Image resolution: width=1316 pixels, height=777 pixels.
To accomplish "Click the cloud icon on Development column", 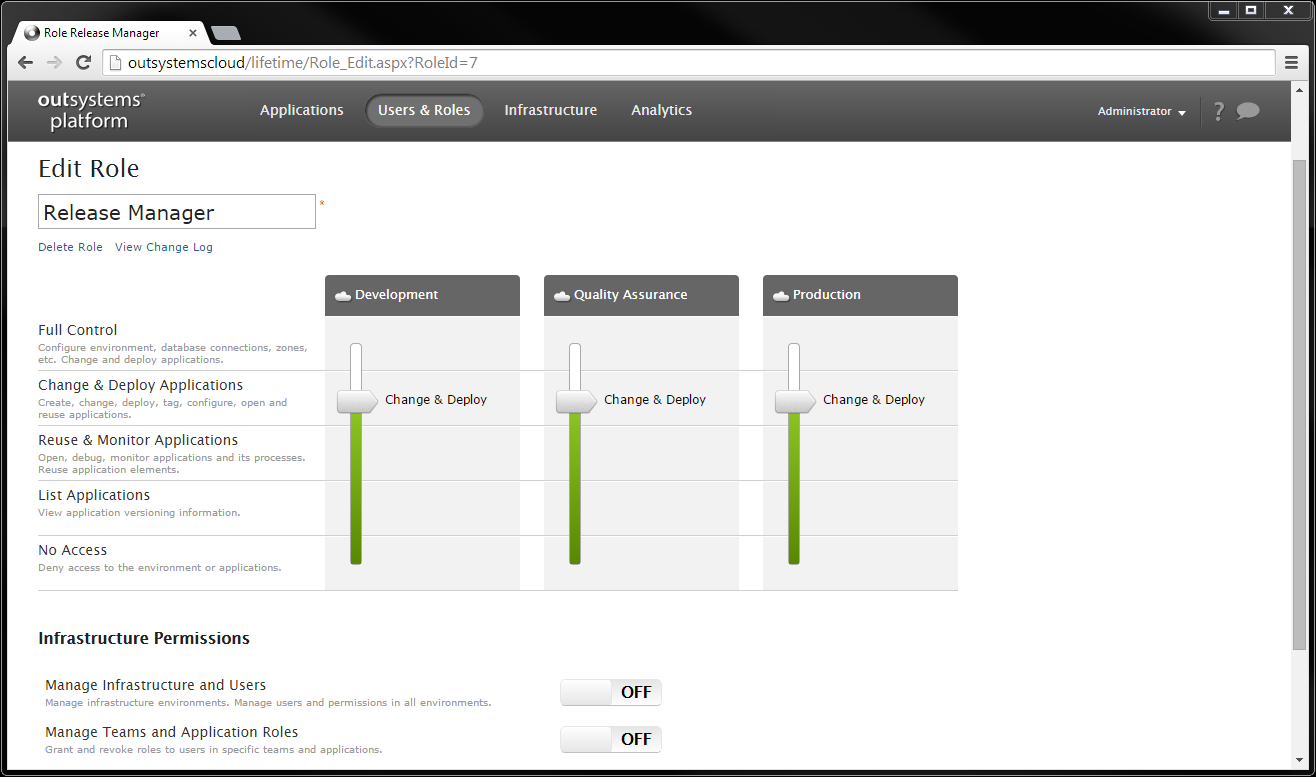I will 341,294.
